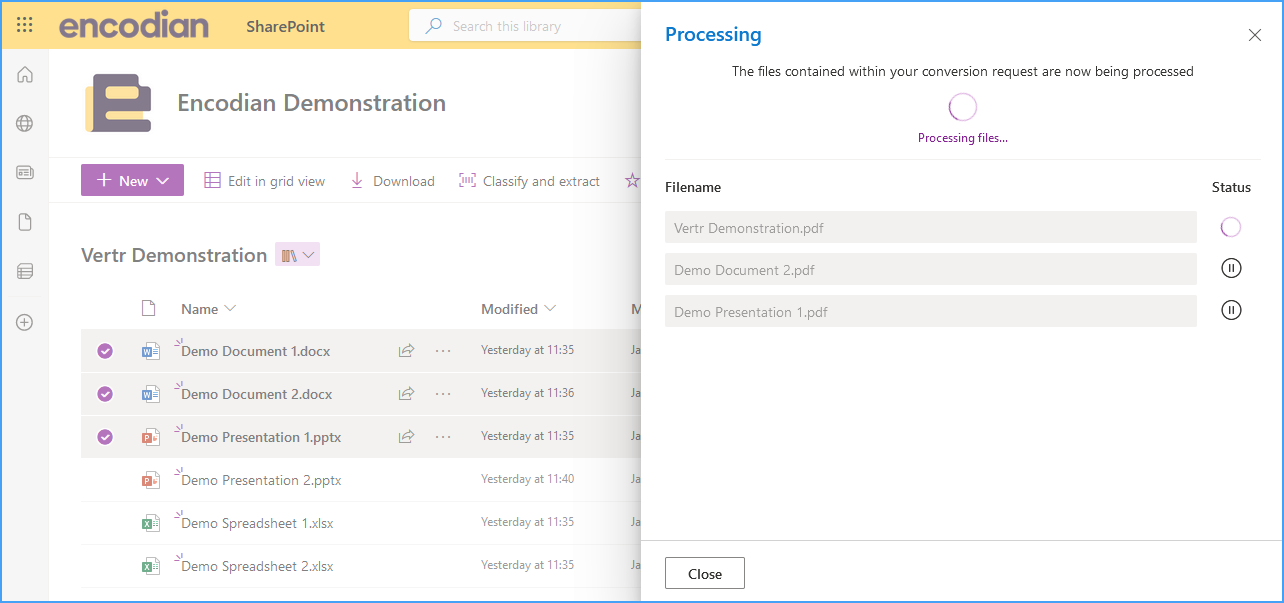Open My lists icon in left rail
Image resolution: width=1284 pixels, height=603 pixels.
25,271
